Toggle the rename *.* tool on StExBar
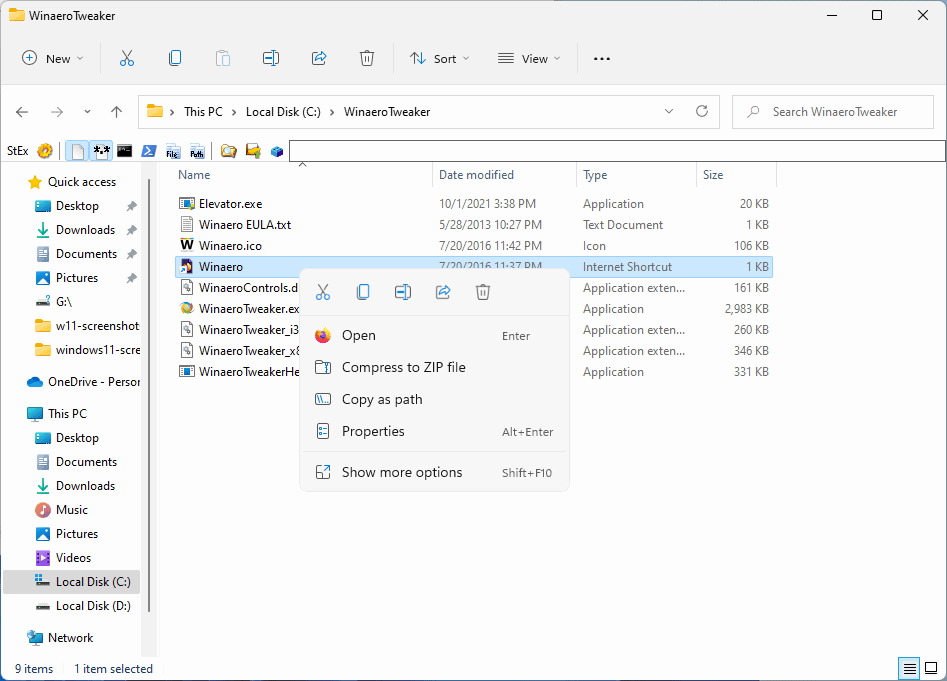This screenshot has height=681, width=947. pyautogui.click(x=101, y=150)
